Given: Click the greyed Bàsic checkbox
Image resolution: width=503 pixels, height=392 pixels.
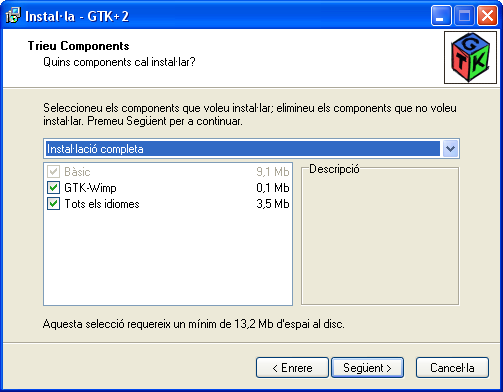Looking at the screenshot, I should (x=53, y=172).
